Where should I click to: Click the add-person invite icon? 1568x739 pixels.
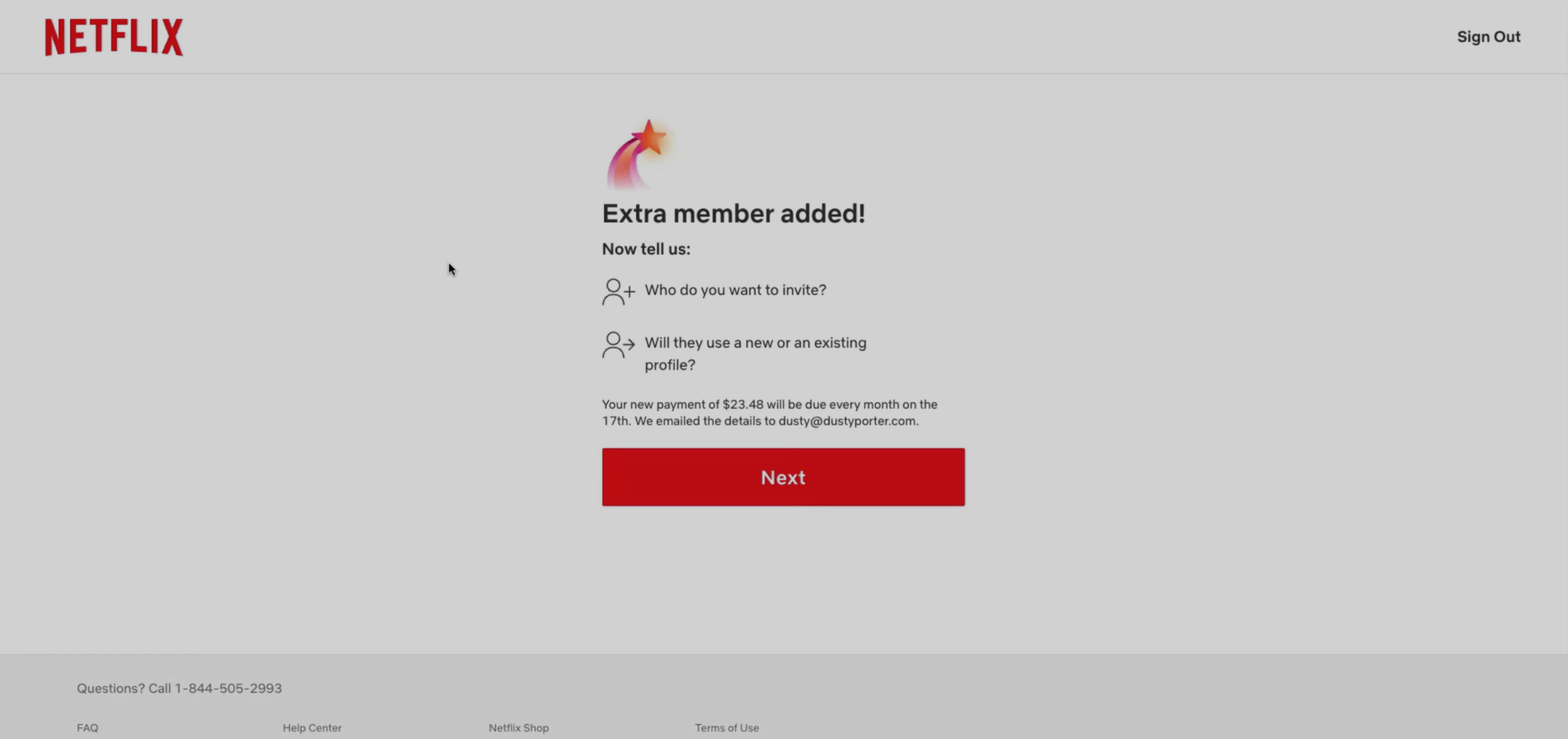click(x=619, y=292)
